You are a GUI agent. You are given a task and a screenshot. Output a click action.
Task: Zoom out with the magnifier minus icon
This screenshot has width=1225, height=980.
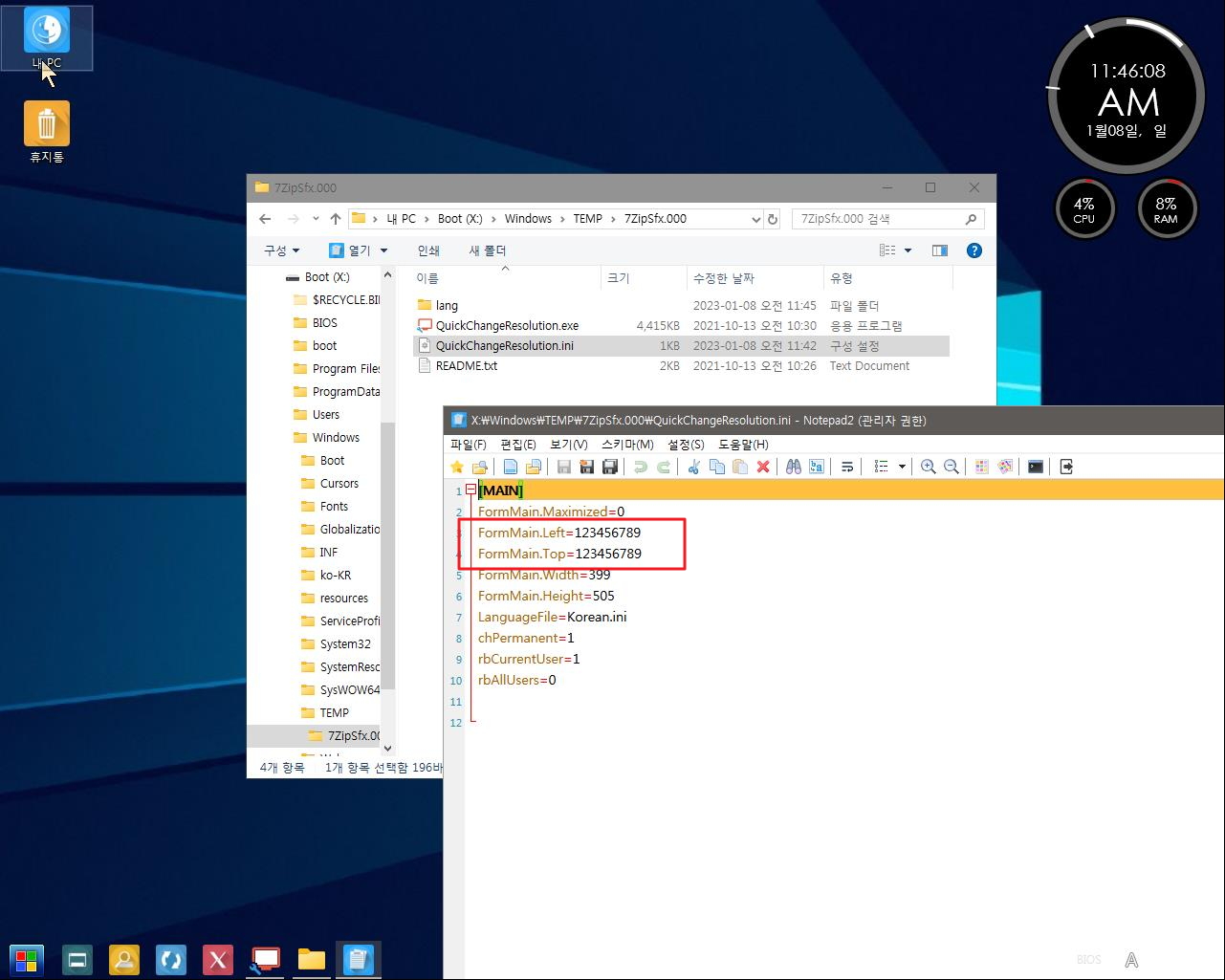pos(951,467)
